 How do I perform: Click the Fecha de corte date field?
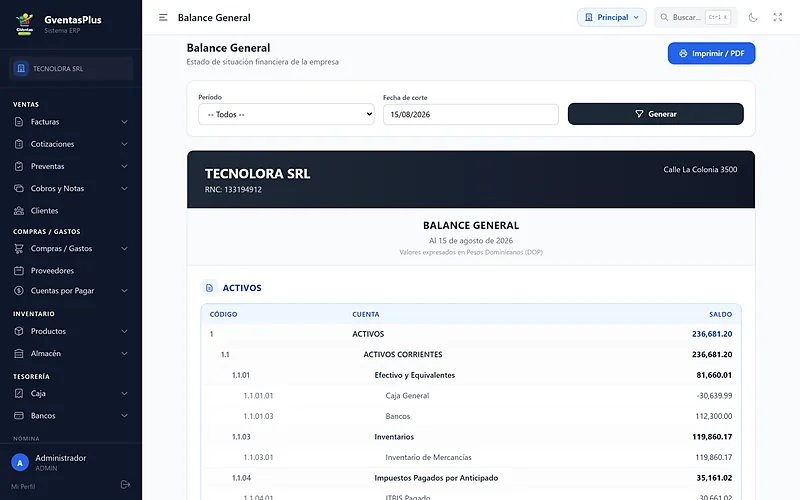(x=471, y=114)
